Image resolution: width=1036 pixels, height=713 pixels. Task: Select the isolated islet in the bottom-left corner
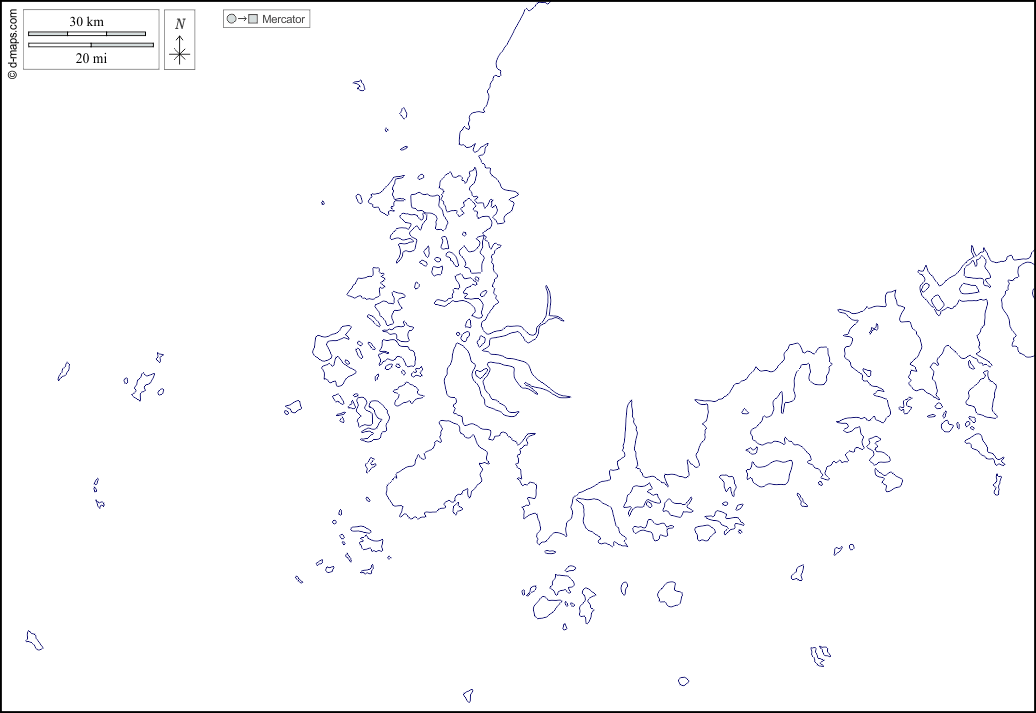[34, 640]
